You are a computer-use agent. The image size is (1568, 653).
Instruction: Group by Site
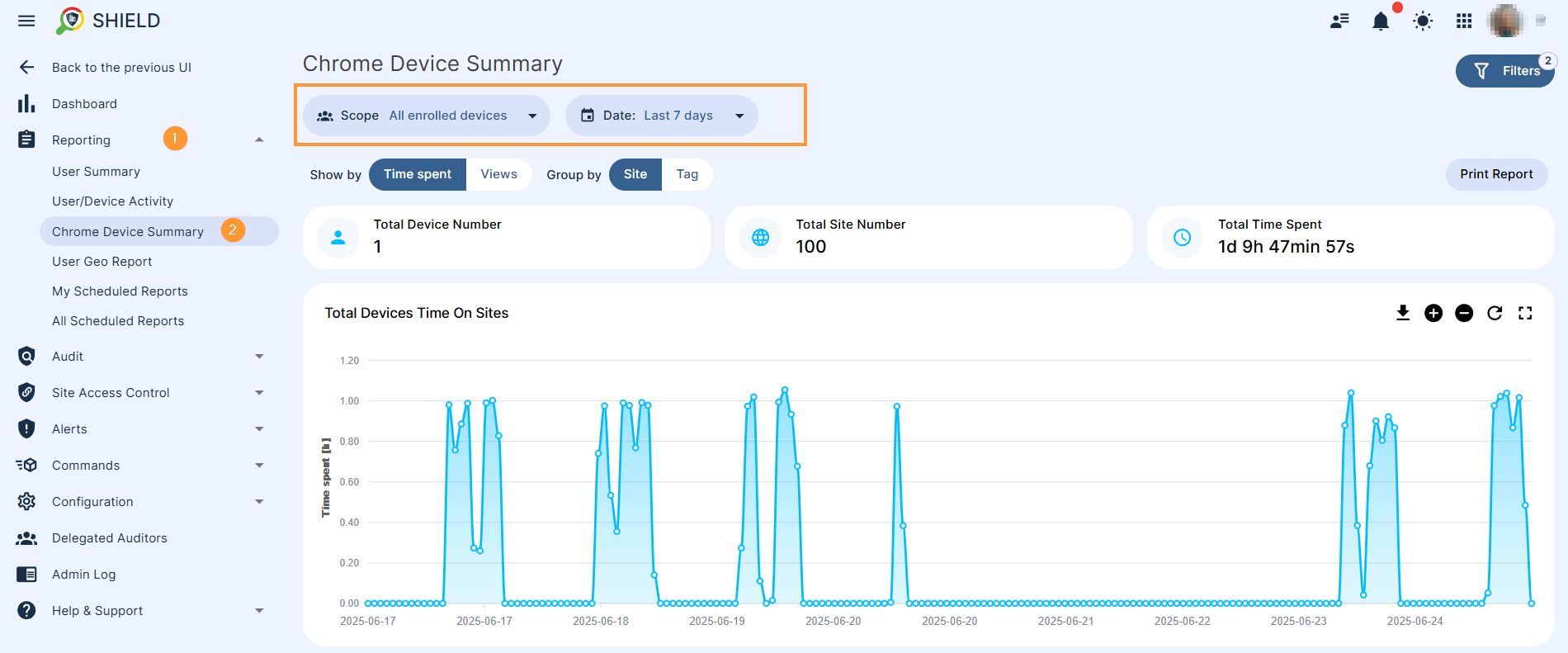(x=635, y=174)
